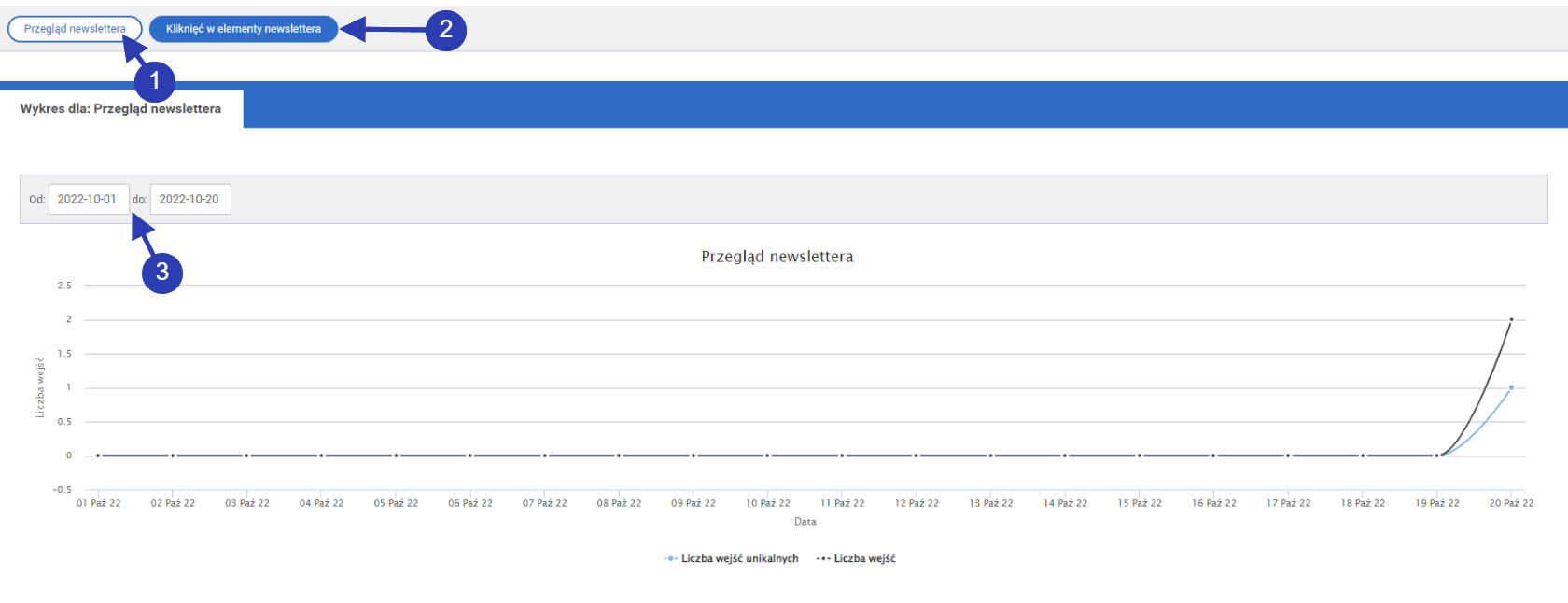The image size is (1568, 603).
Task: Open Kliknięć w elementy newslettera view
Action: [243, 29]
